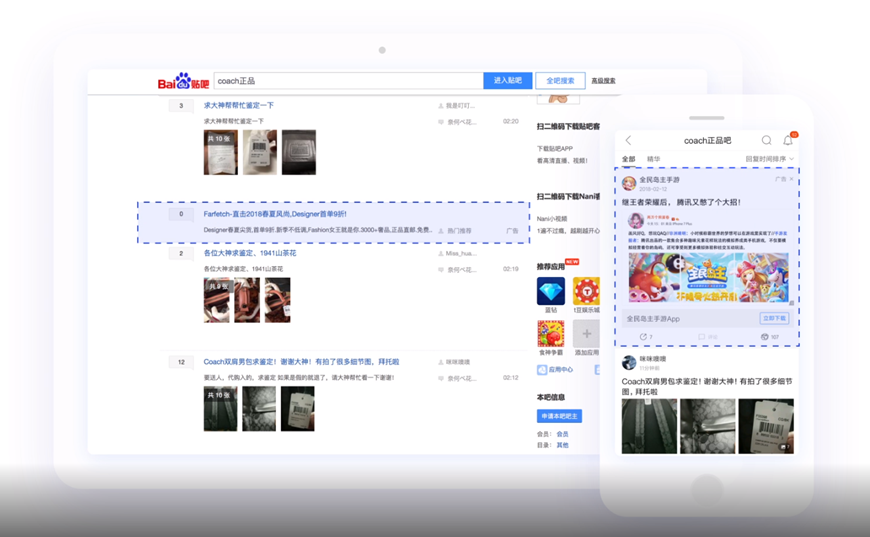The height and width of the screenshot is (537, 870).
Task: Tap the phone post 'Coach双肩男包求鉴定' title
Action: pos(707,387)
